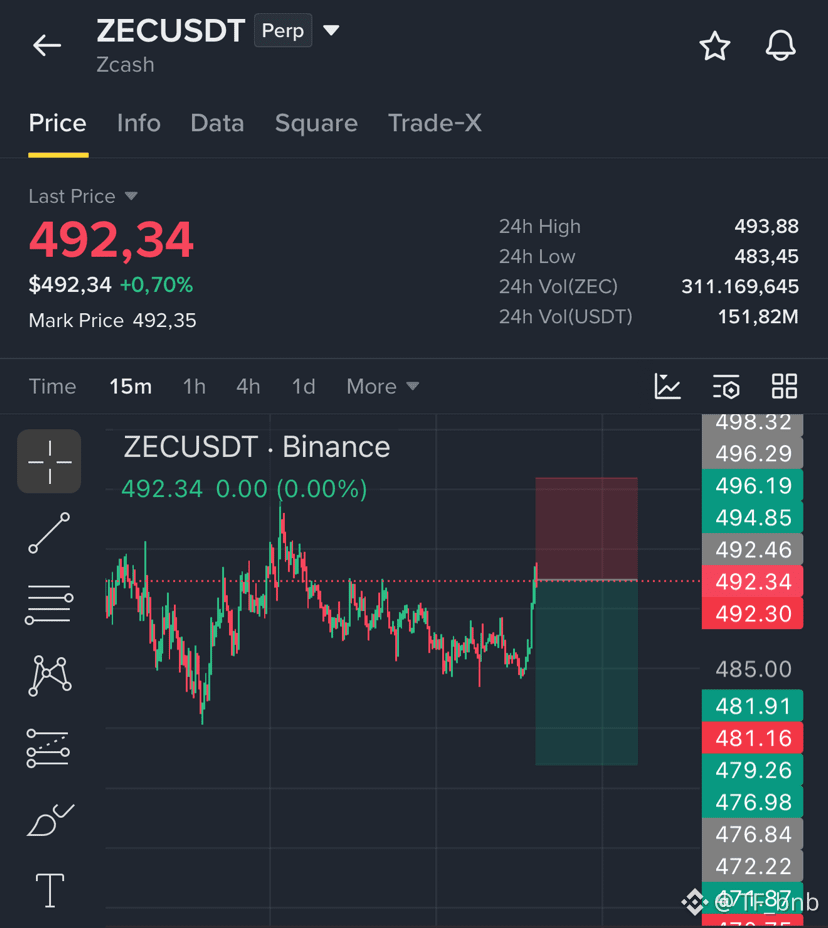This screenshot has height=928, width=828.
Task: Select the trend line drawing tool
Action: pyautogui.click(x=49, y=533)
